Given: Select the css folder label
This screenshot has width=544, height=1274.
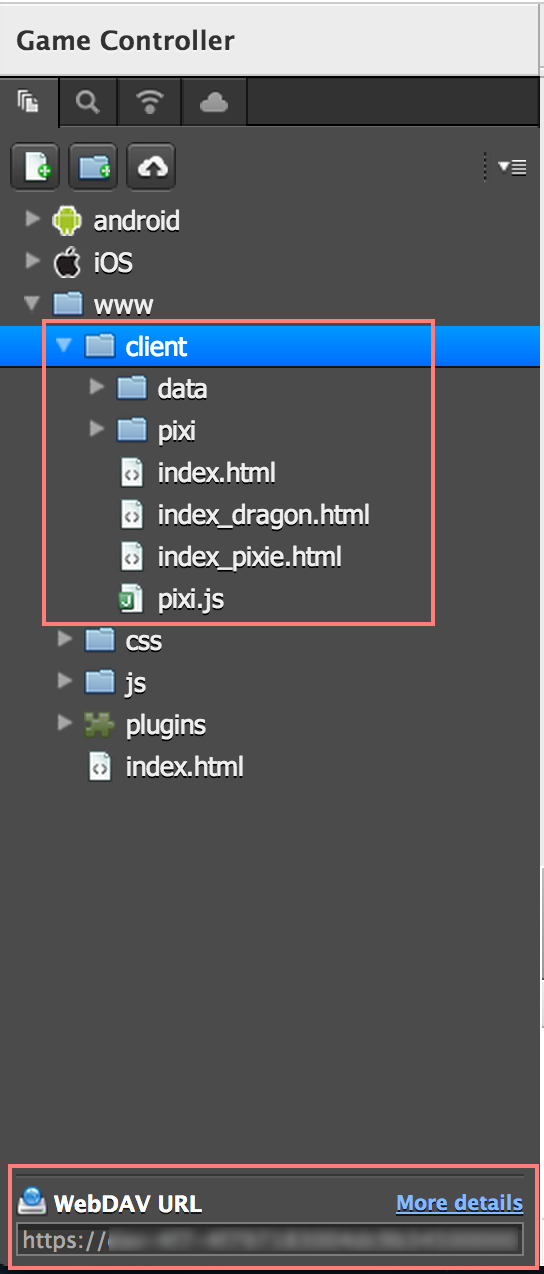Looking at the screenshot, I should coord(144,640).
